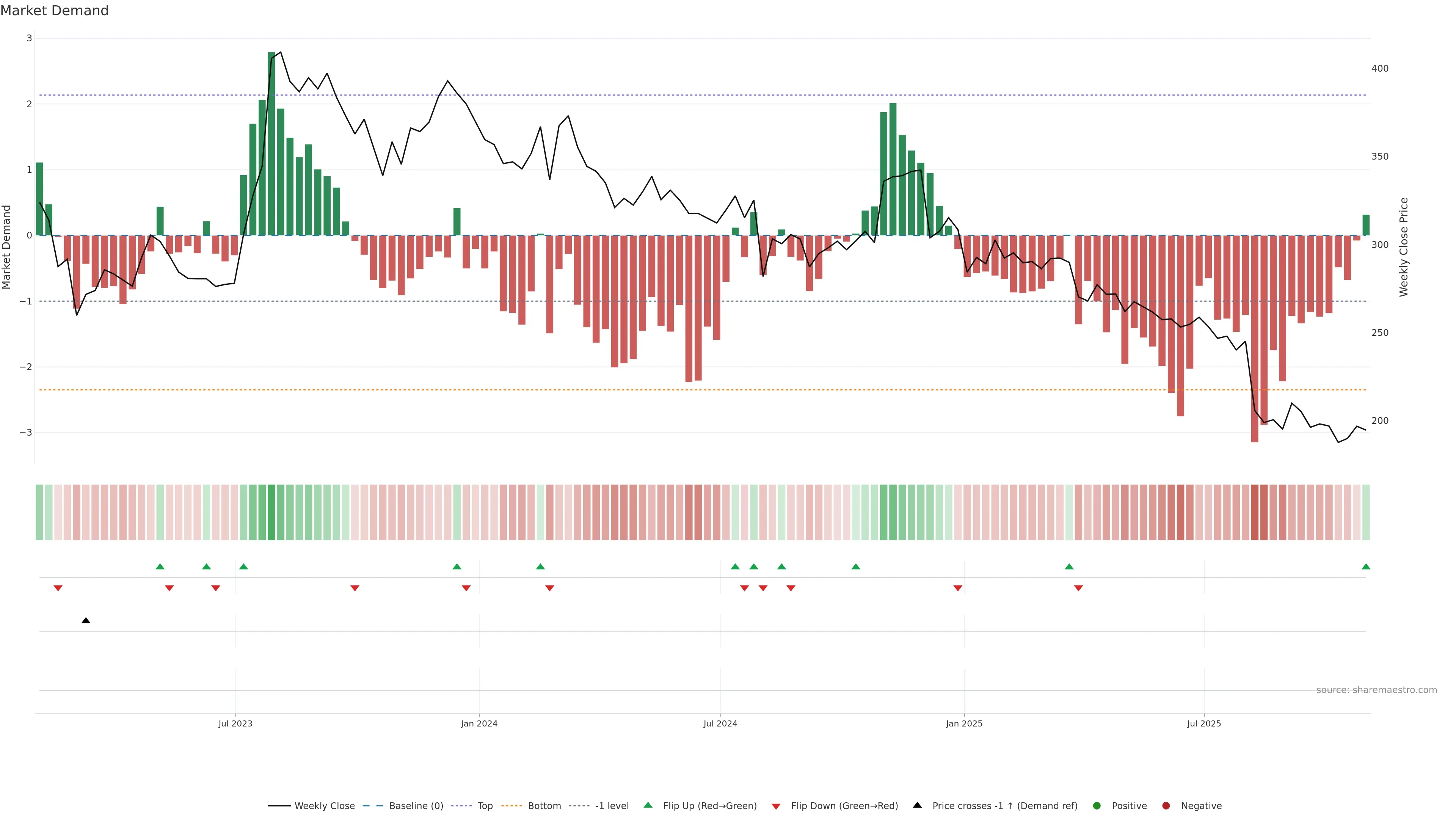Hide the Top dotted line series

coord(485,806)
